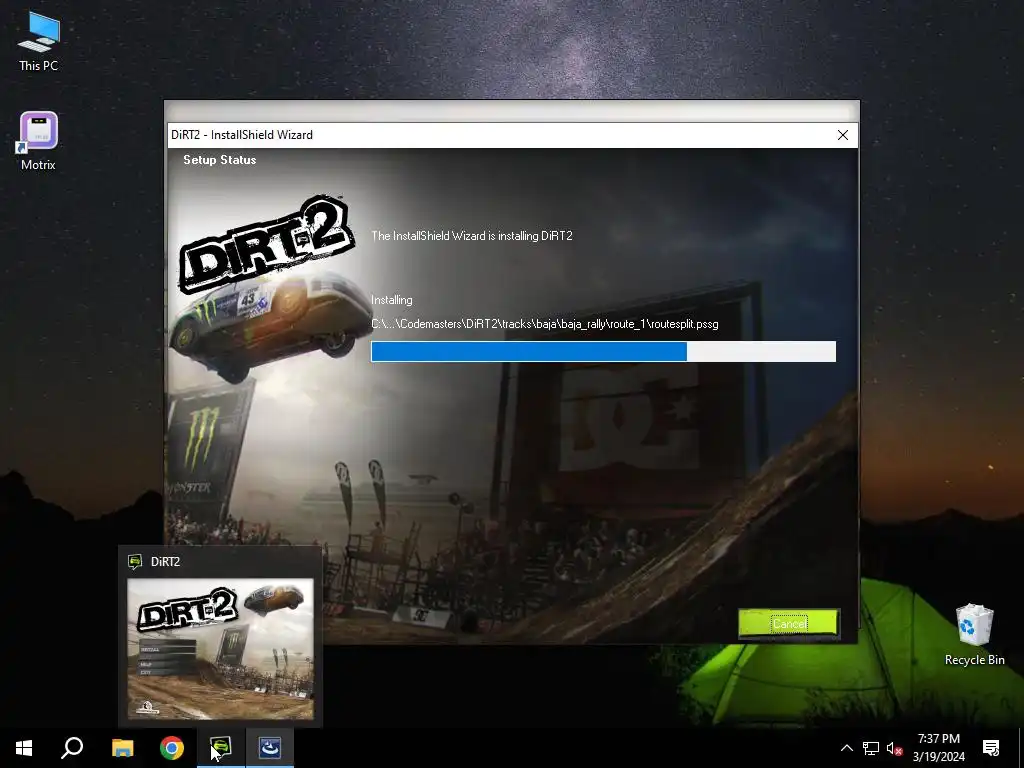
Task: Click the 'Setup Status' heading
Action: [x=219, y=160]
